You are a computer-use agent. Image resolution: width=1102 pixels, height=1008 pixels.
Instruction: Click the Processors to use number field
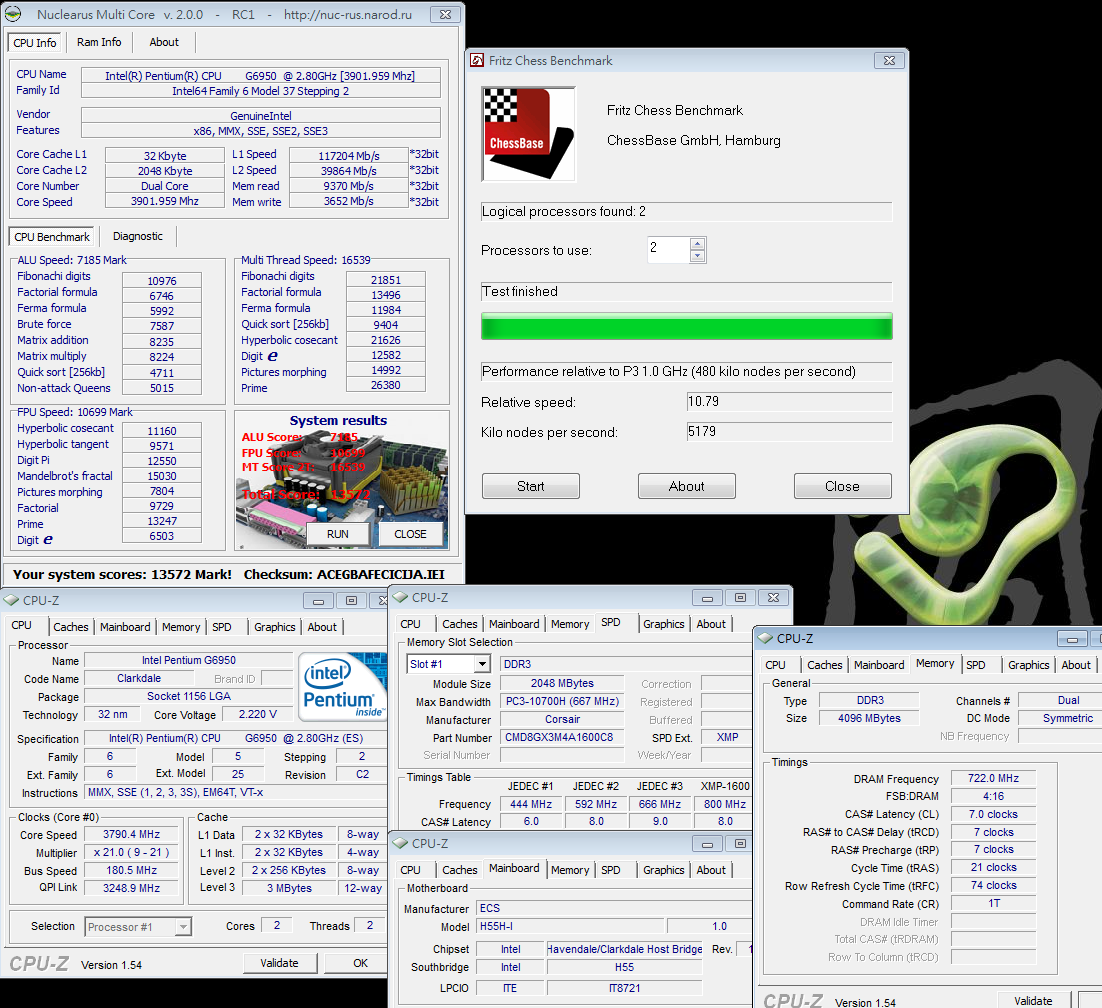668,250
